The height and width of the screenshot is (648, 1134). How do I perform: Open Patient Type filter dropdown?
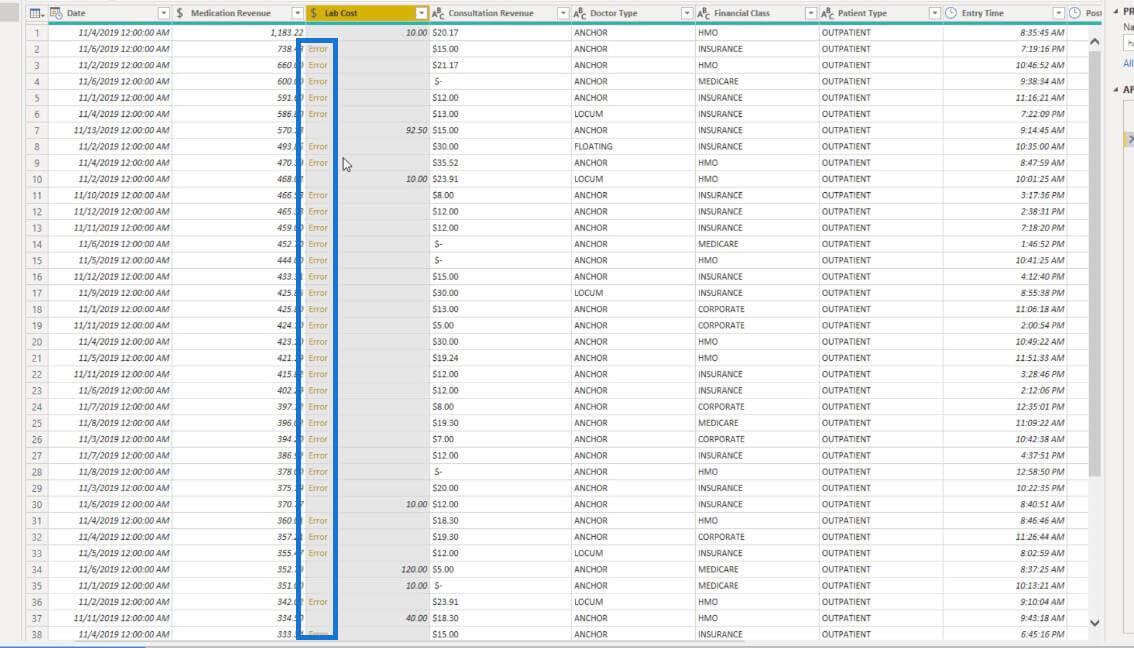click(934, 13)
